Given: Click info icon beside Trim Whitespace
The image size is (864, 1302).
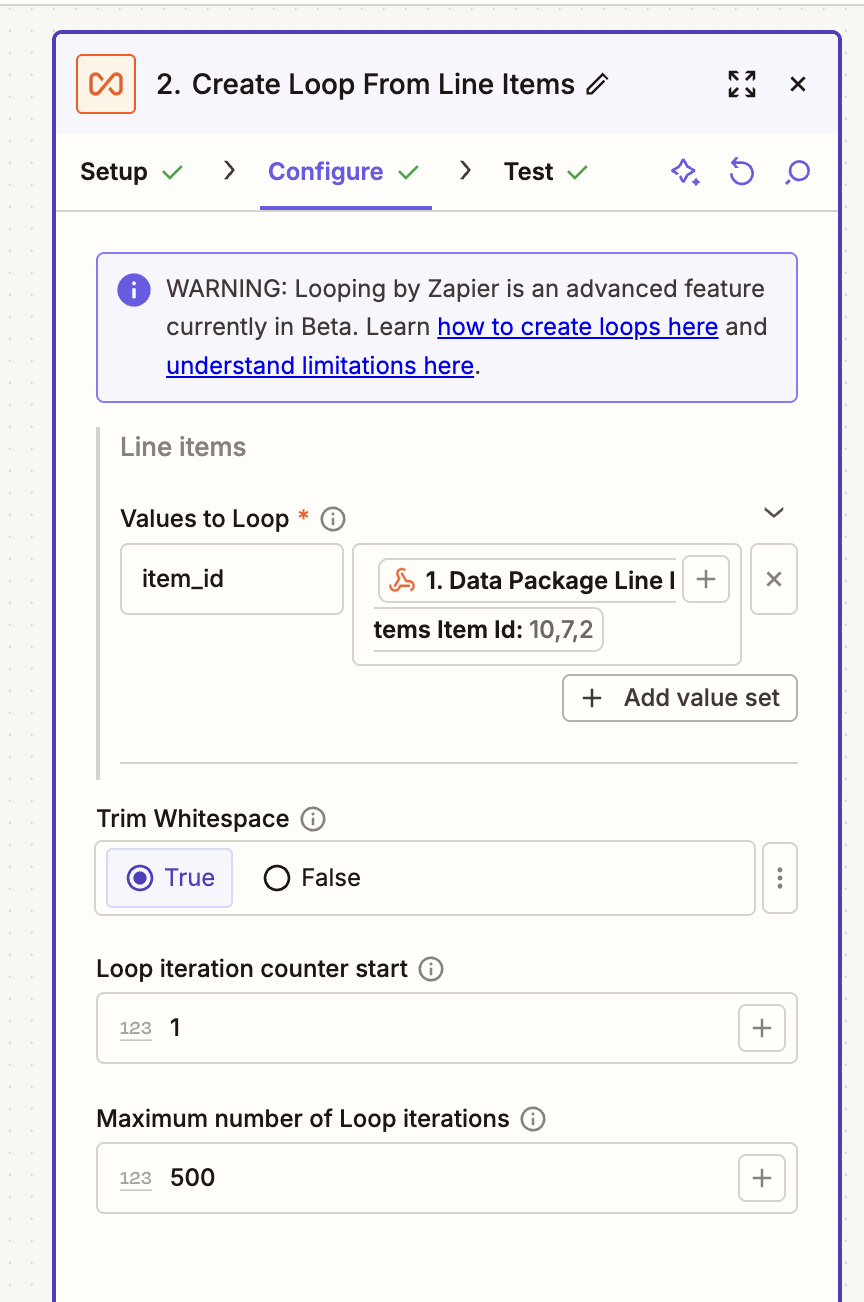Looking at the screenshot, I should click(313, 819).
